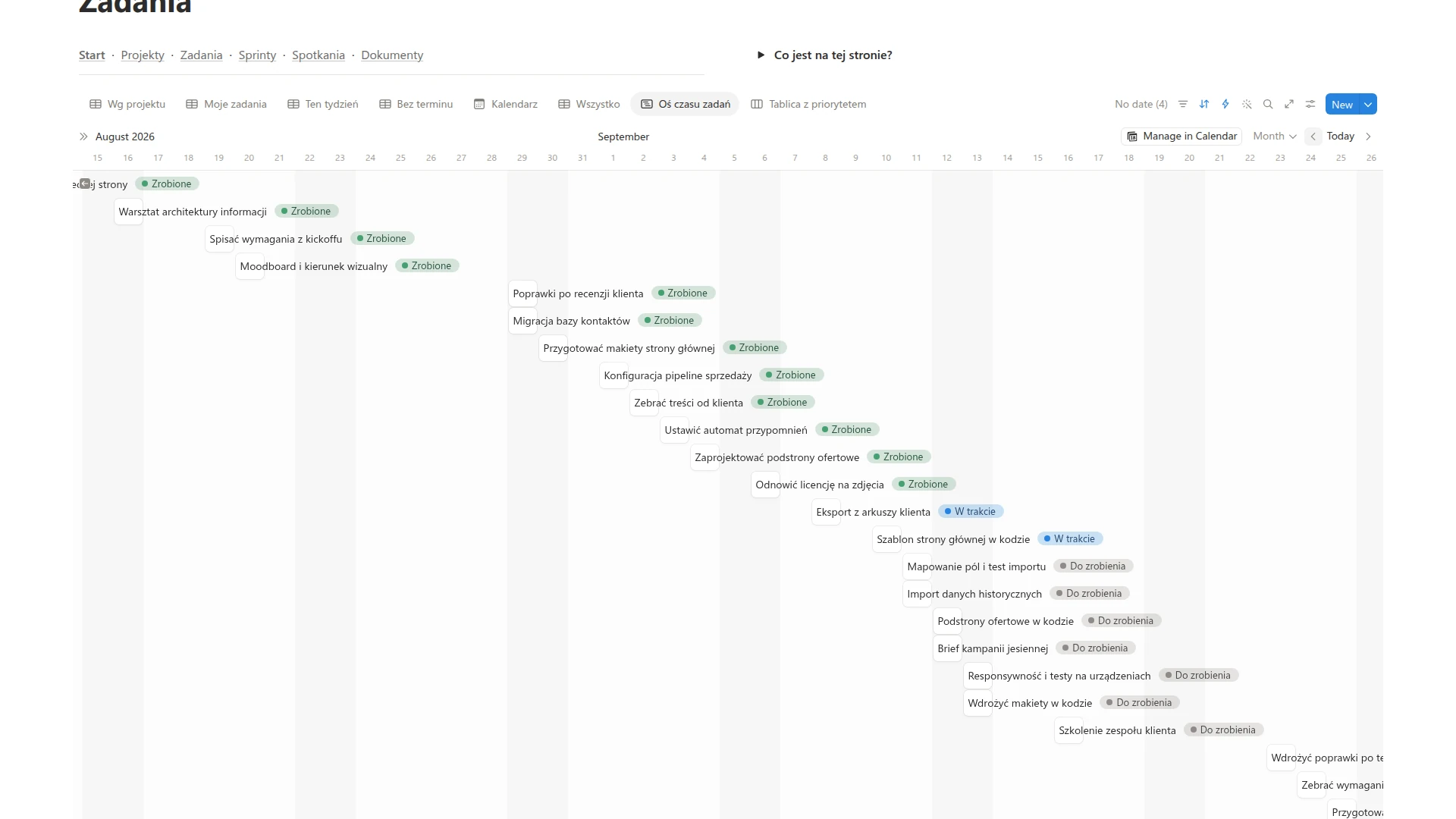Image resolution: width=1456 pixels, height=819 pixels.
Task: Open the search magnifier icon
Action: (1268, 104)
